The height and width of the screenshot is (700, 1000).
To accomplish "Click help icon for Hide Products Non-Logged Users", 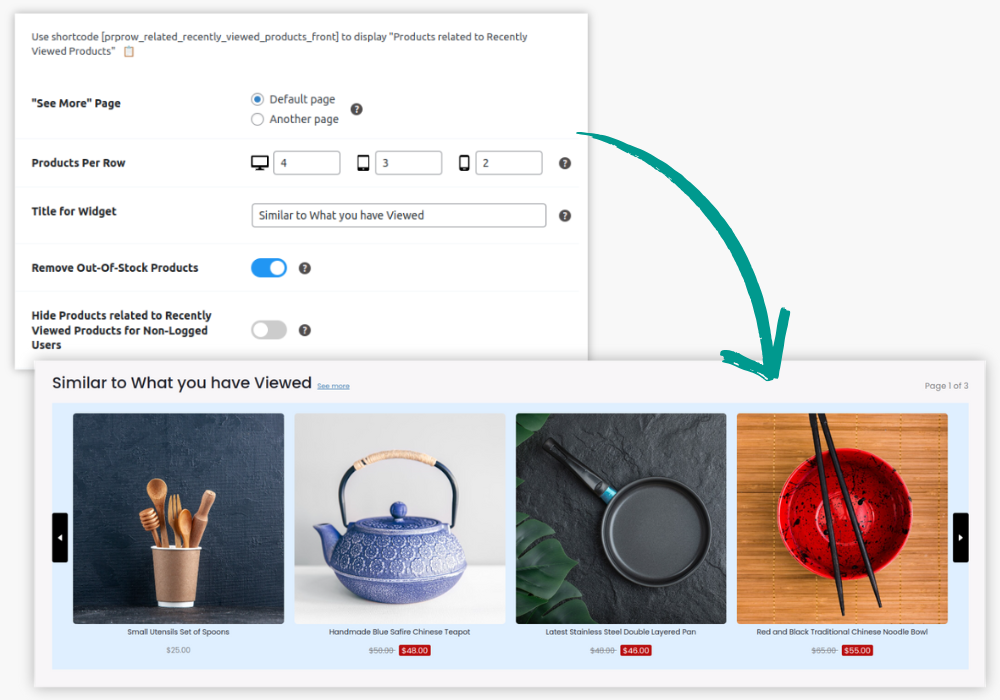I will click(305, 330).
